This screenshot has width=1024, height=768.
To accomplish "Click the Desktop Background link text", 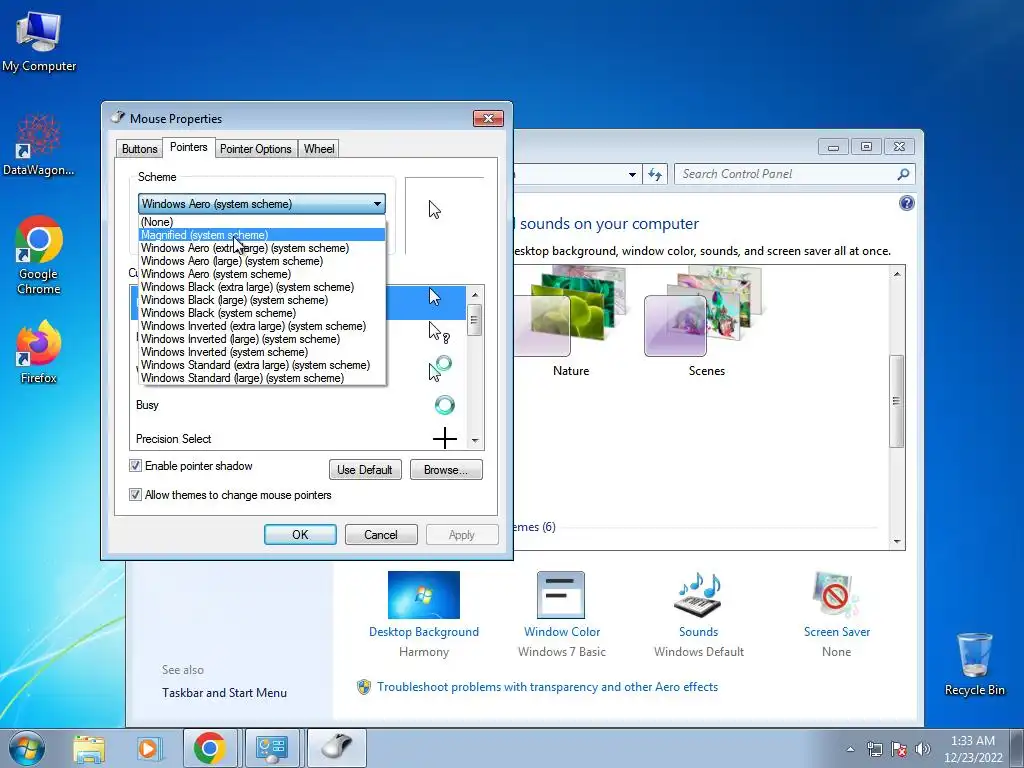I will (x=424, y=632).
